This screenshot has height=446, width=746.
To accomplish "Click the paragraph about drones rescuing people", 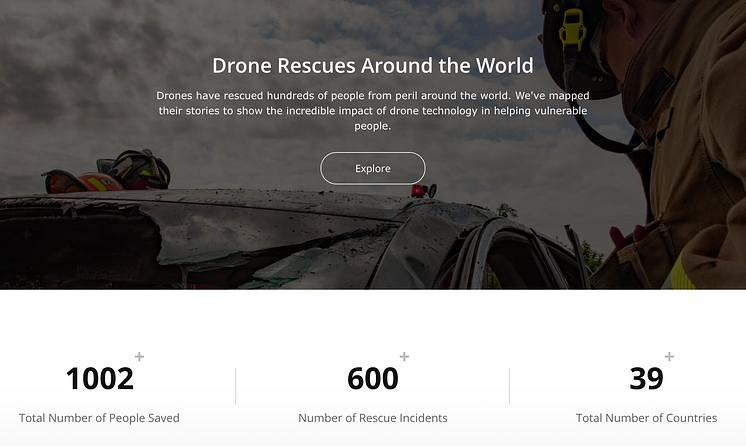I will (373, 110).
